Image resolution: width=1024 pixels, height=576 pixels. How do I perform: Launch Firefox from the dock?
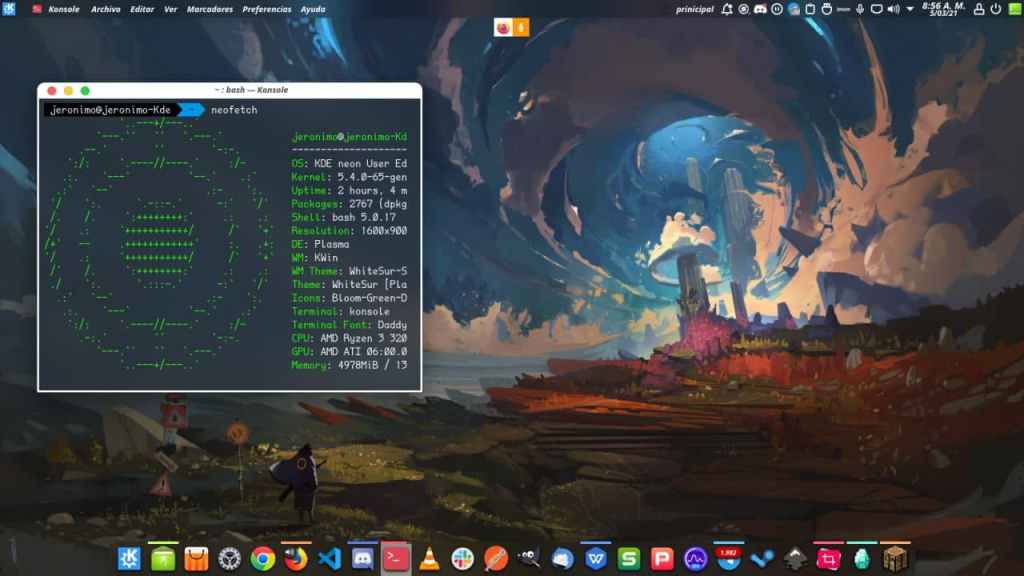[x=295, y=559]
